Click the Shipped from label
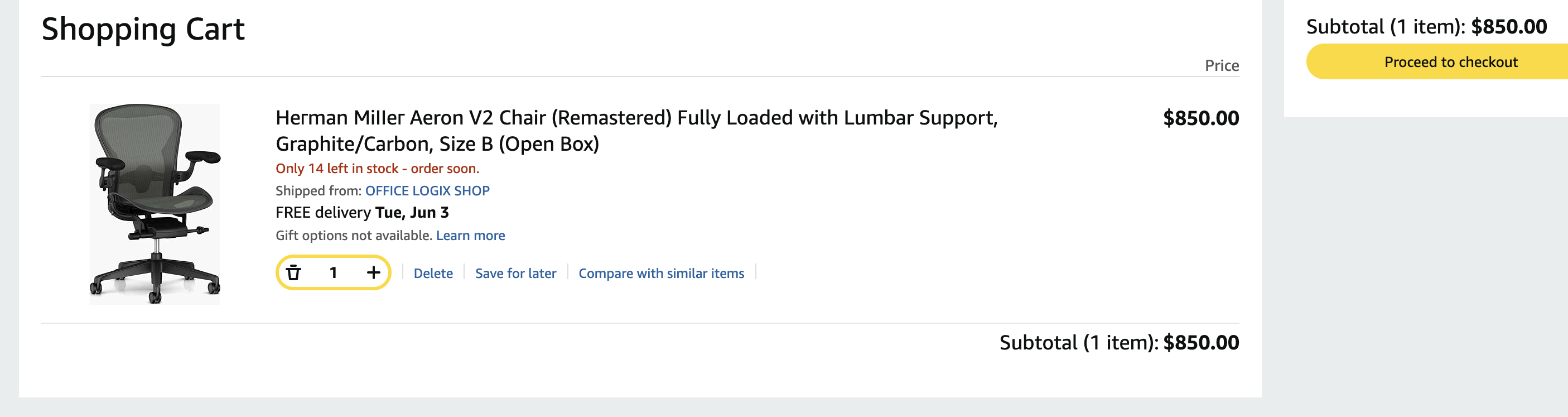1568x417 pixels. click(318, 190)
